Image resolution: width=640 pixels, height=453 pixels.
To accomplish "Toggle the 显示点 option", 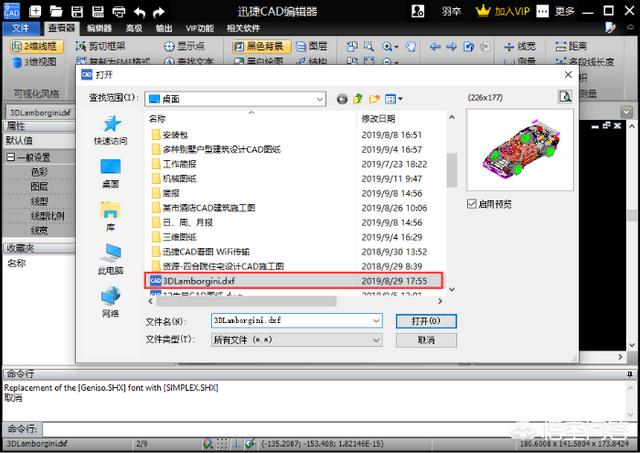I will (184, 46).
